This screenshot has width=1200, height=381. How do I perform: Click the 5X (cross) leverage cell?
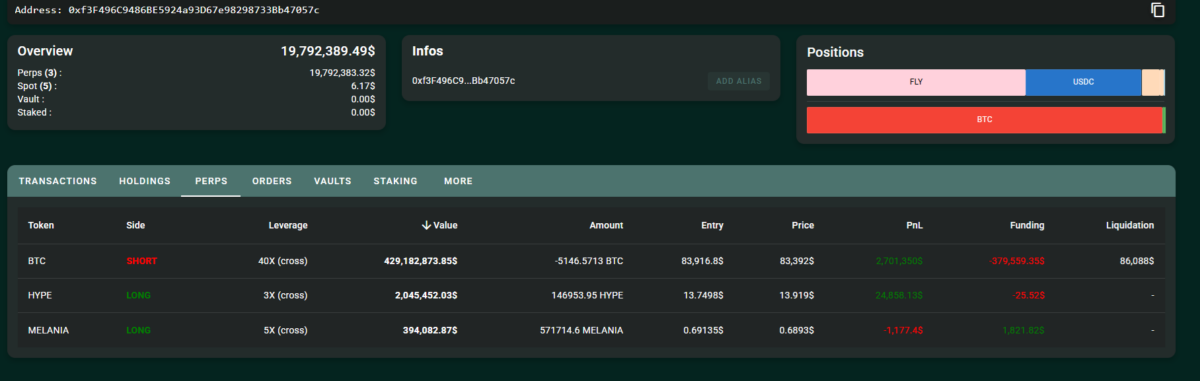(285, 330)
